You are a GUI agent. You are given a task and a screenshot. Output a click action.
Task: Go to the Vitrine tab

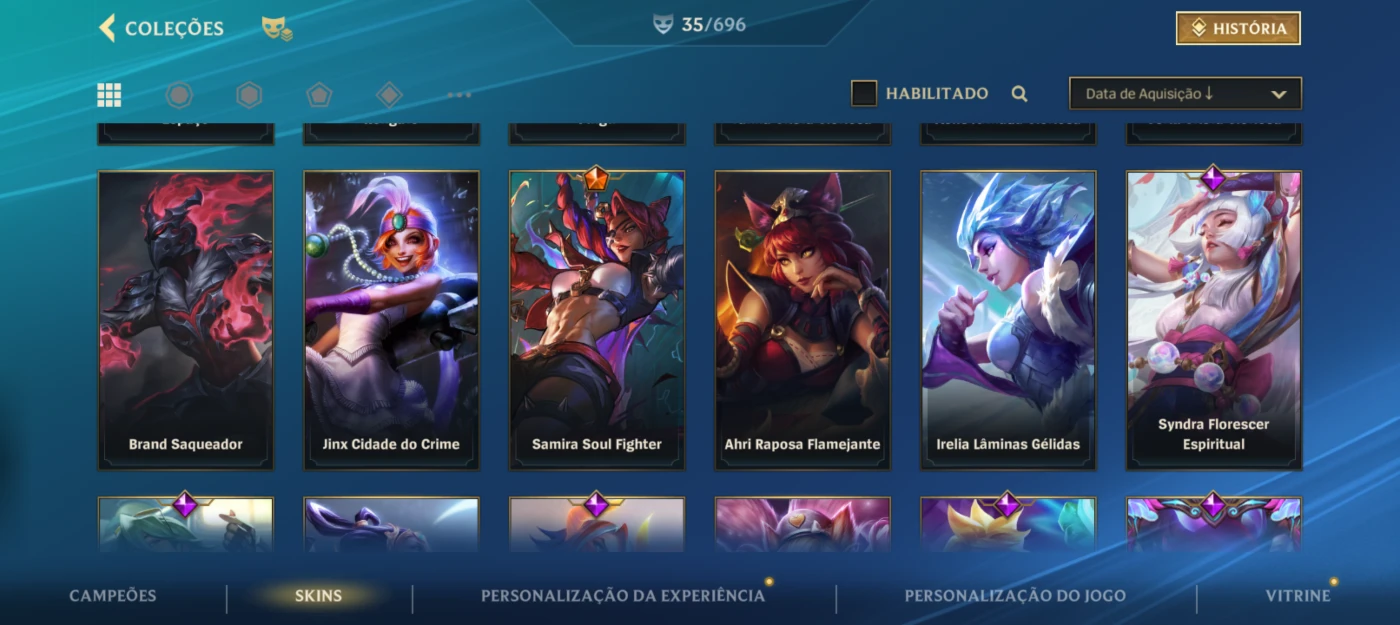(x=1298, y=596)
